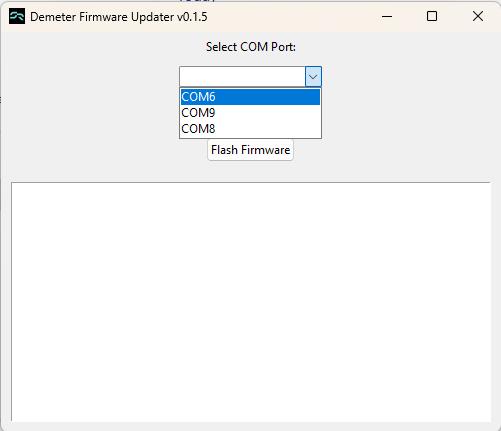Click the Select COM Port label
This screenshot has width=501, height=431.
point(251,47)
